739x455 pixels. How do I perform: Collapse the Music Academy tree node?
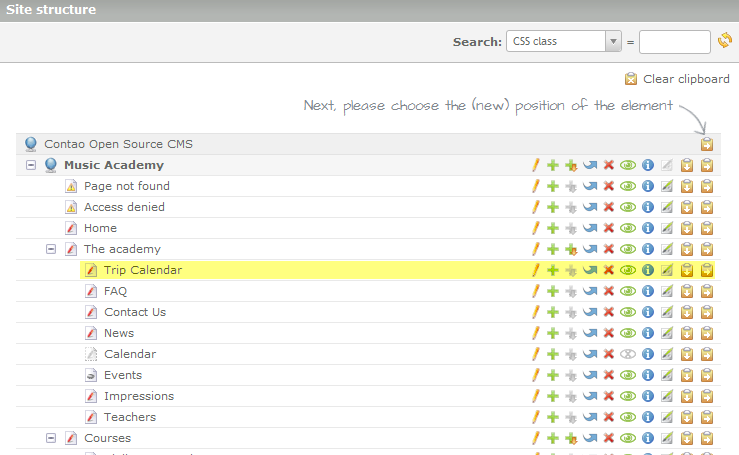(31, 165)
